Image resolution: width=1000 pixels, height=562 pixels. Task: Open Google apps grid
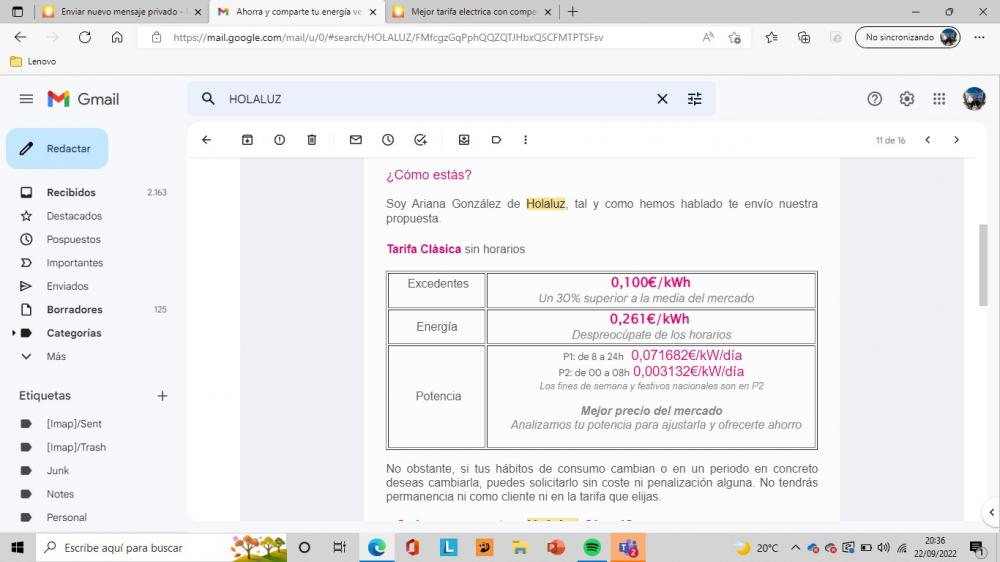tap(939, 99)
